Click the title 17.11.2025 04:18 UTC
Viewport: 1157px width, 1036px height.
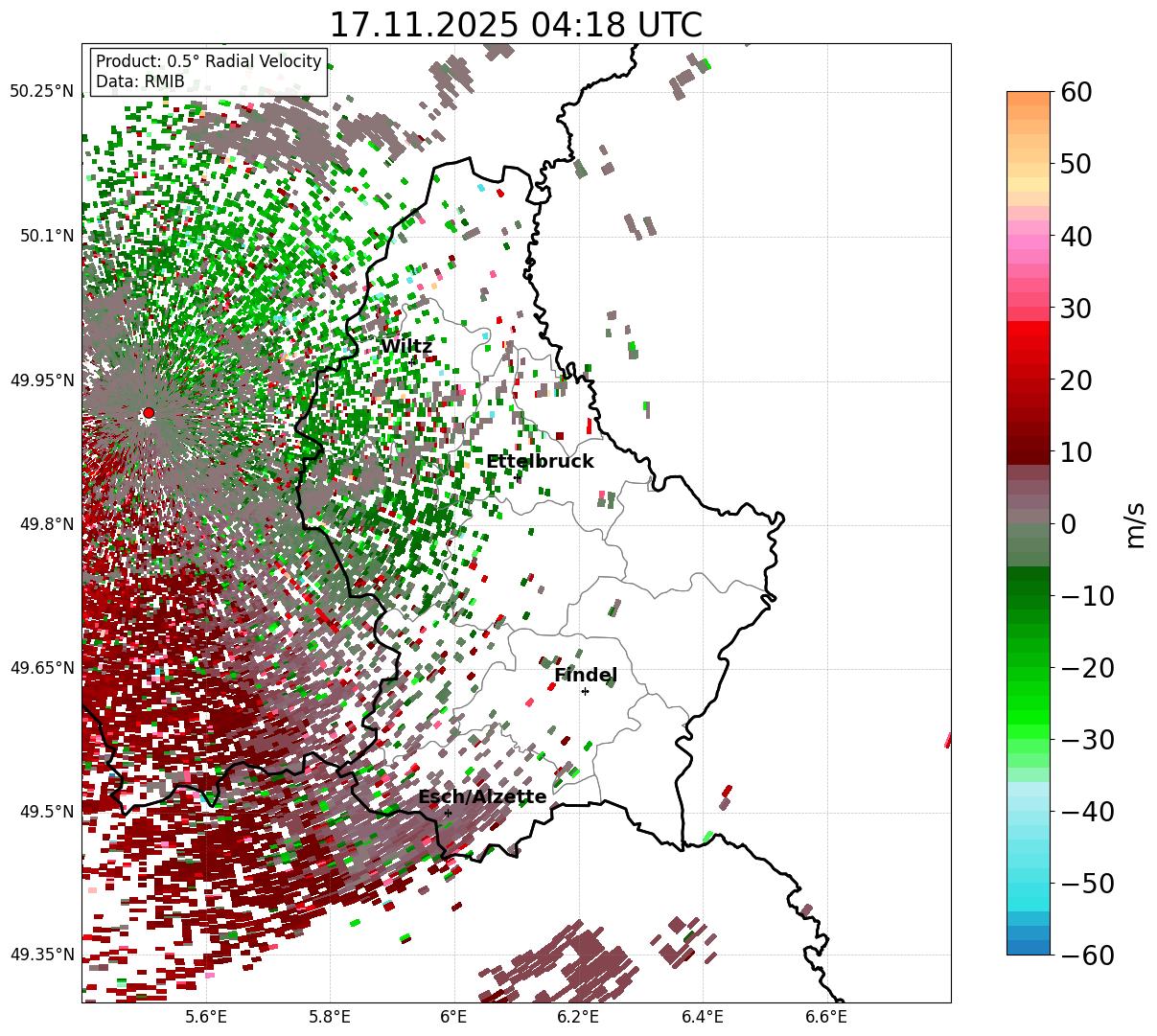click(516, 25)
